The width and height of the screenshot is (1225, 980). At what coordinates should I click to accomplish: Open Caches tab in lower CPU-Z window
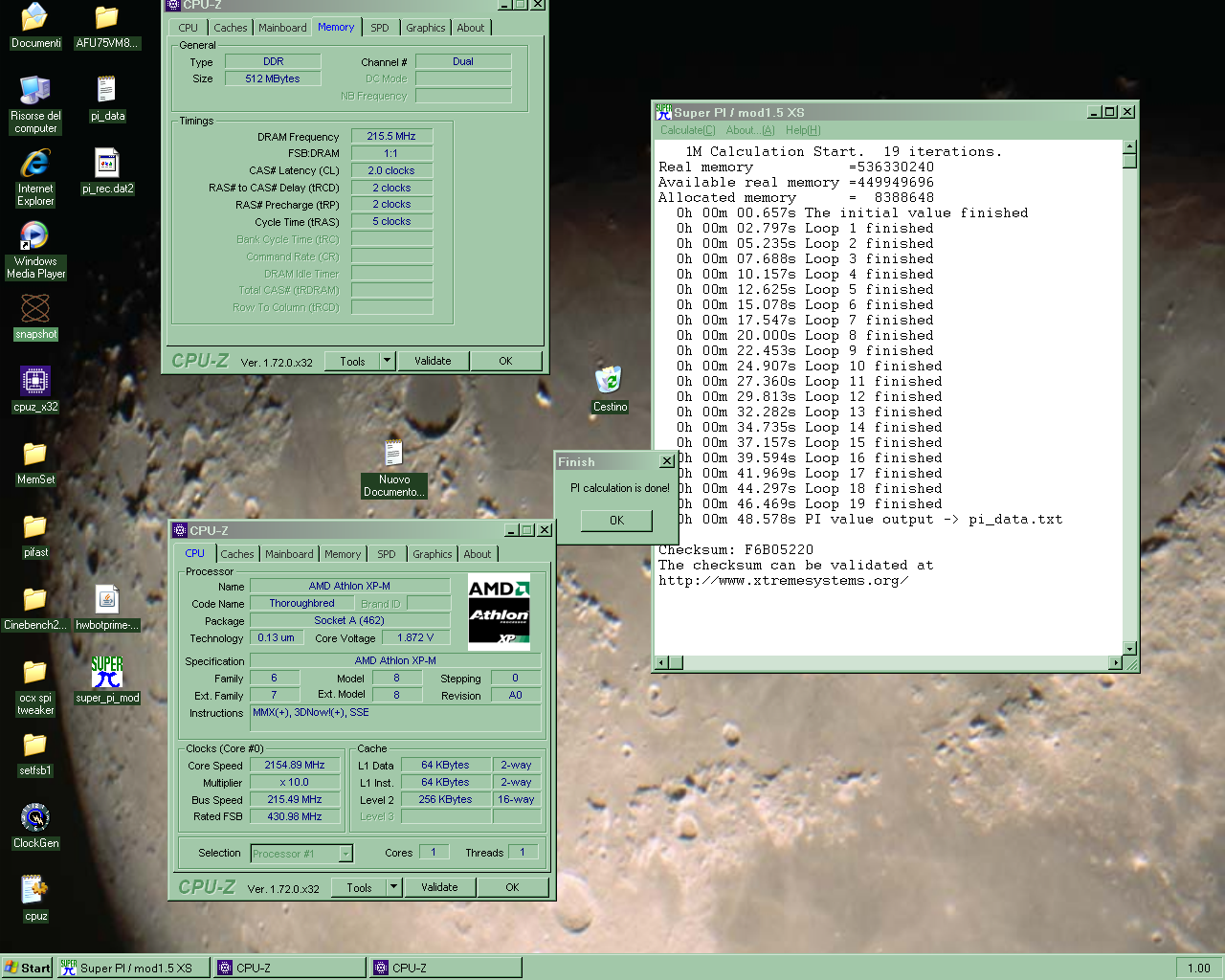point(237,554)
